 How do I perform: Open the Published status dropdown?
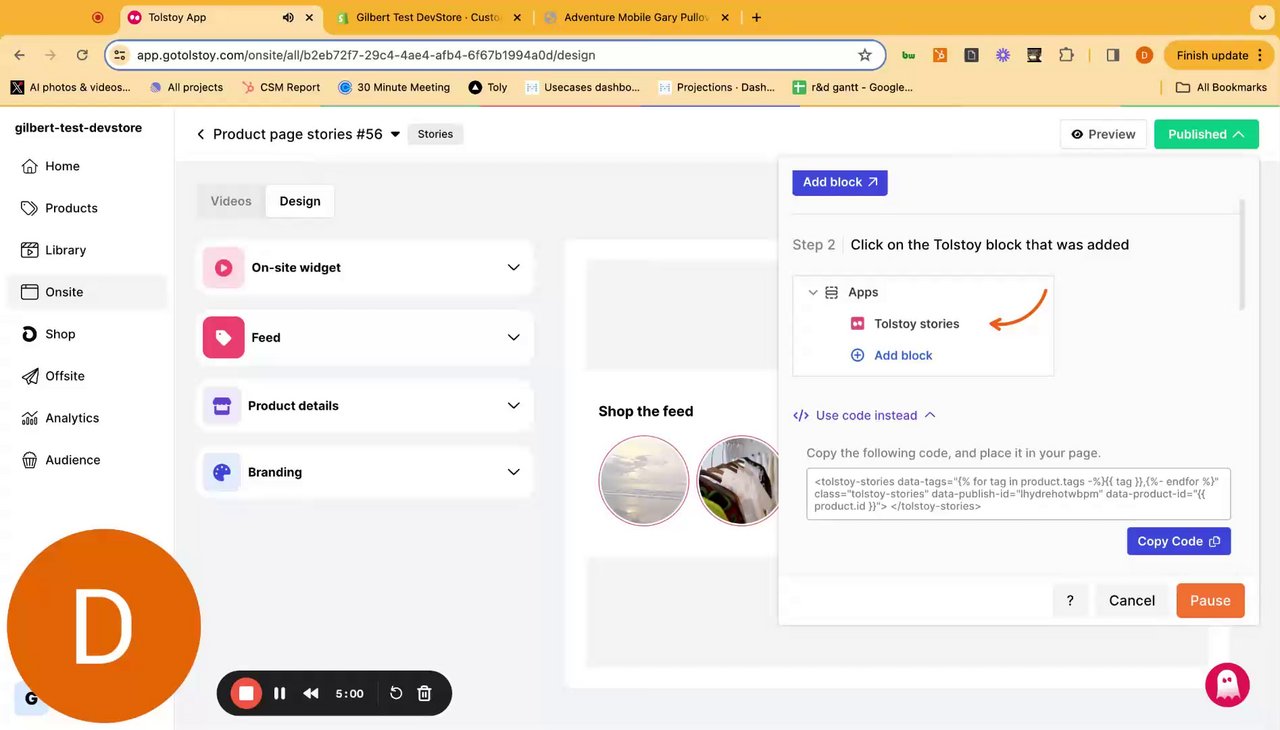[1206, 134]
